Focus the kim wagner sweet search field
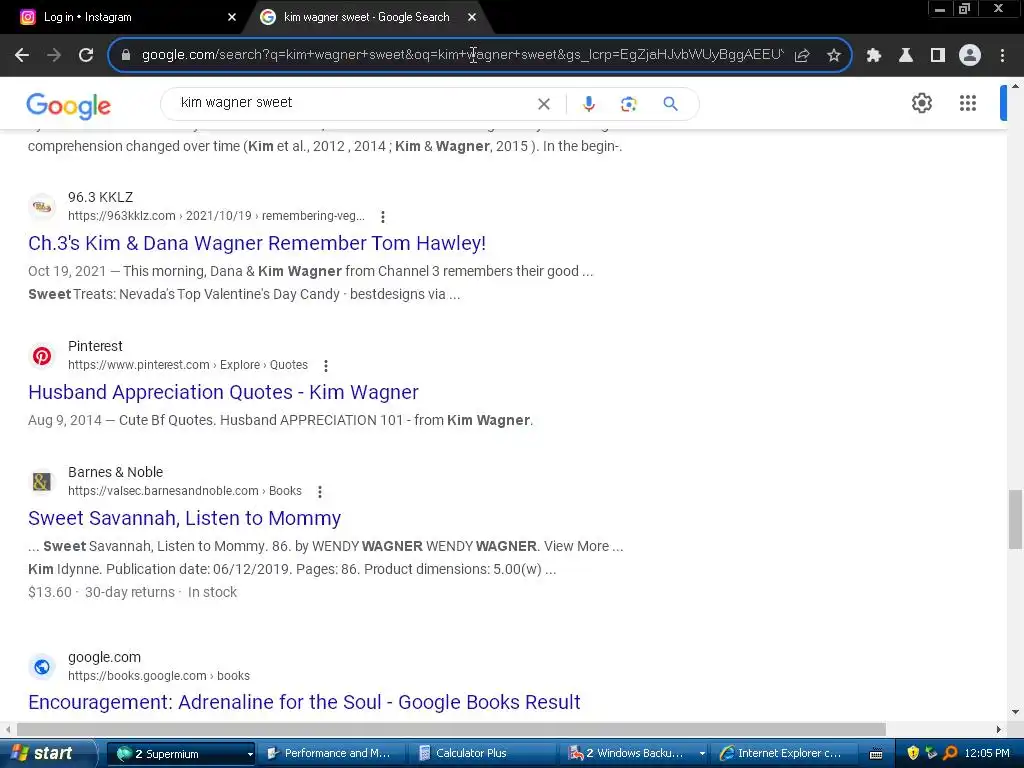Screen dimensions: 1024x768 click(353, 103)
